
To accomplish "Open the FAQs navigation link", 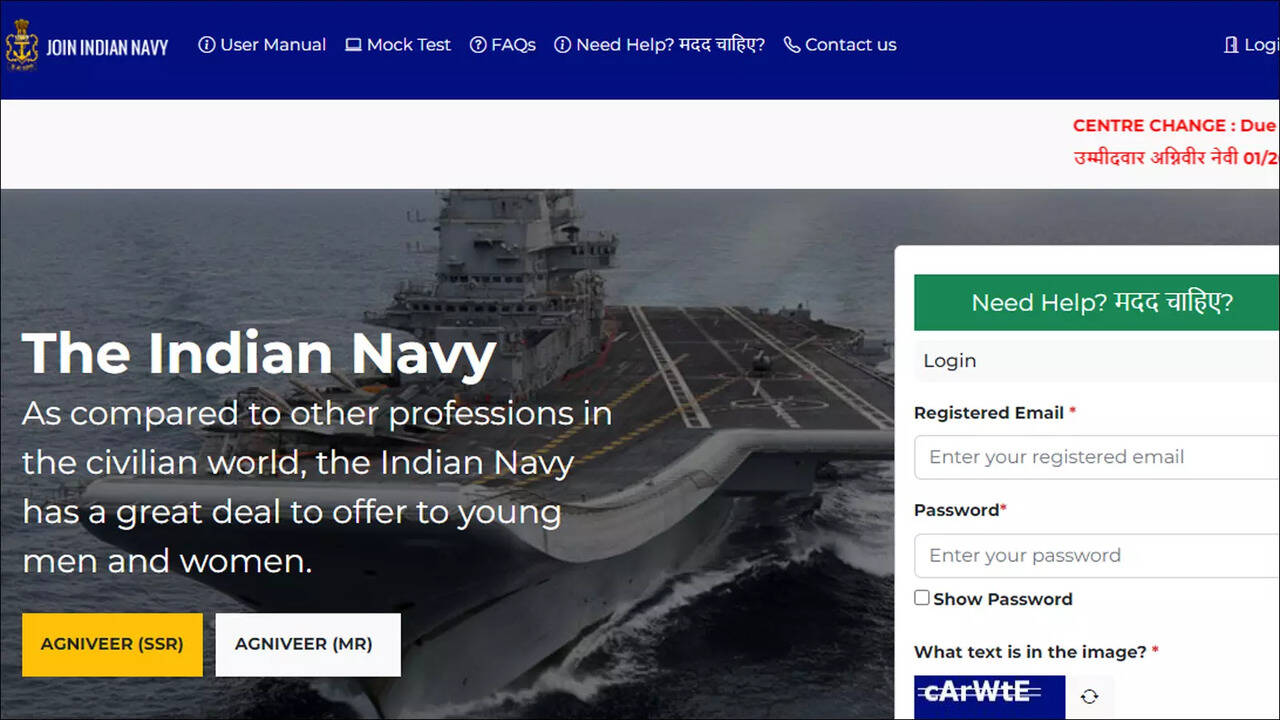I will pyautogui.click(x=513, y=45).
